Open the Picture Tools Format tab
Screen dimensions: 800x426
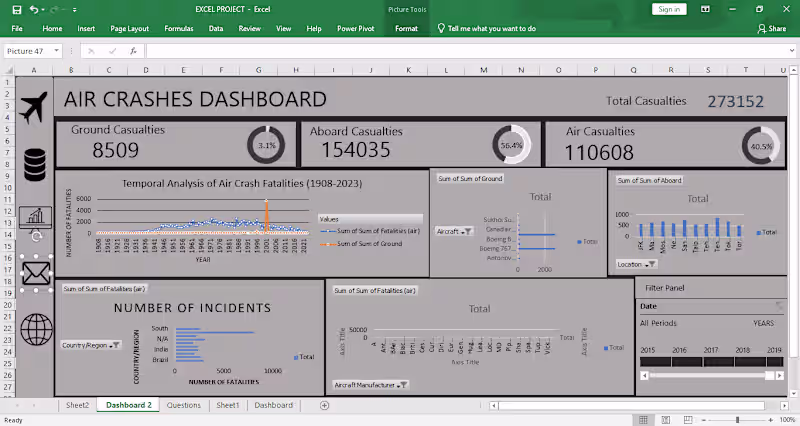pyautogui.click(x=407, y=29)
